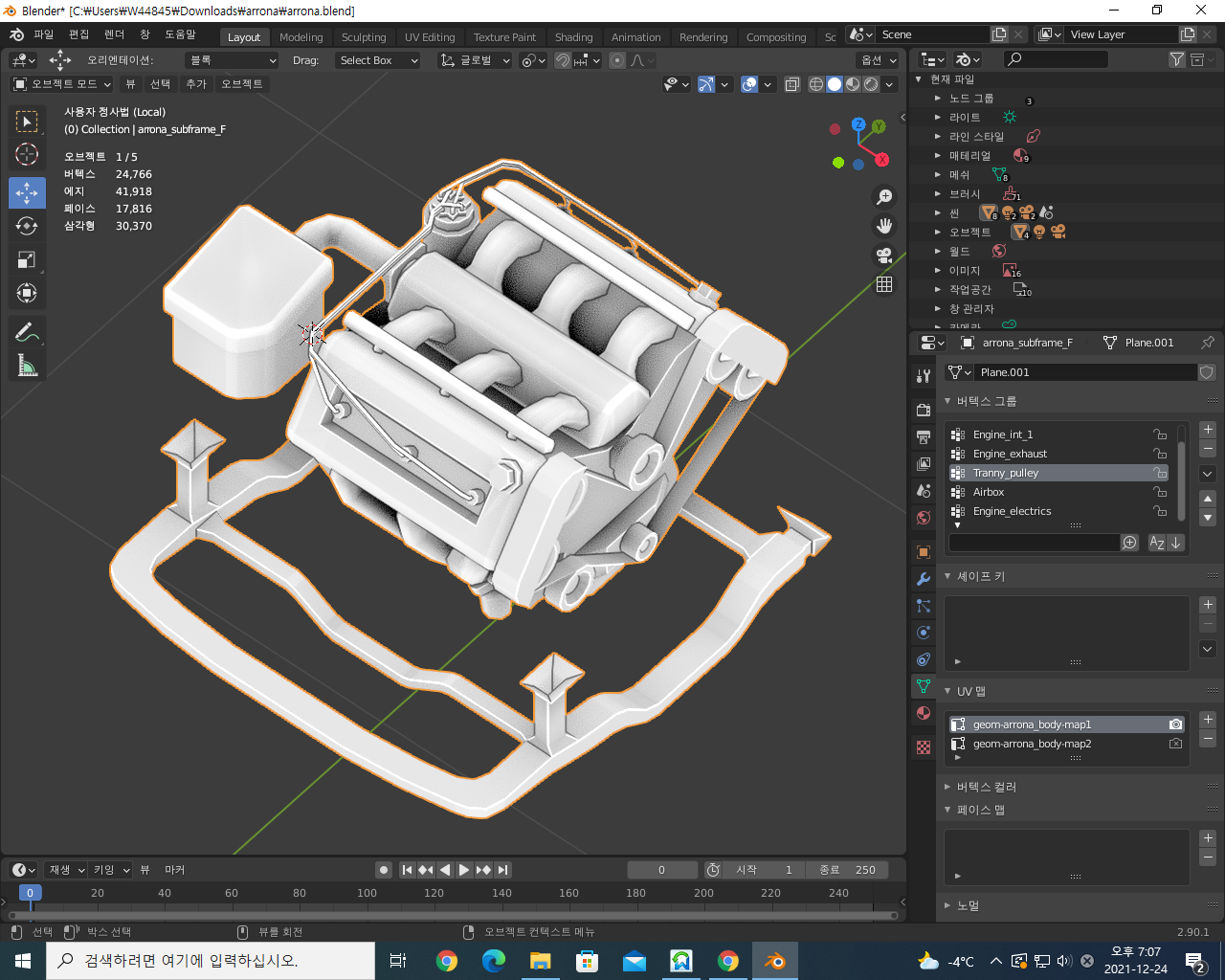Open the Tool properties tab

pos(923,376)
